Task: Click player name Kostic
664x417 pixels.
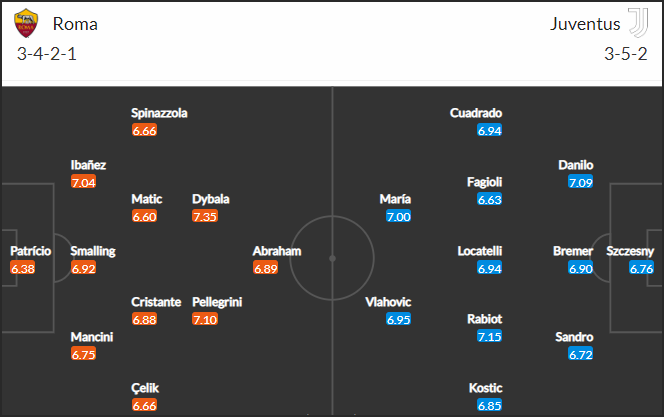Action: click(485, 388)
